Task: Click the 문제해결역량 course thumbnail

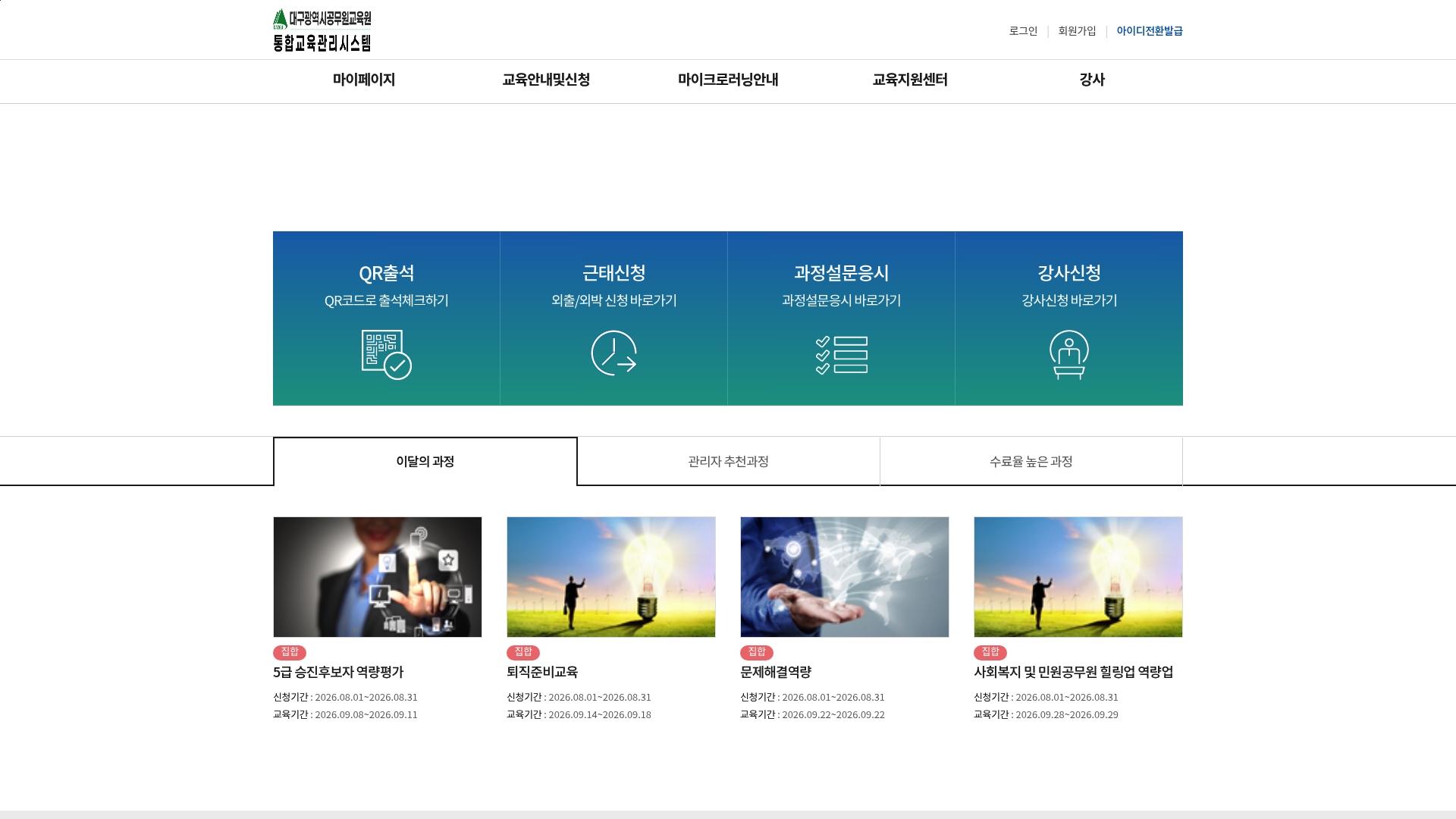Action: tap(845, 577)
